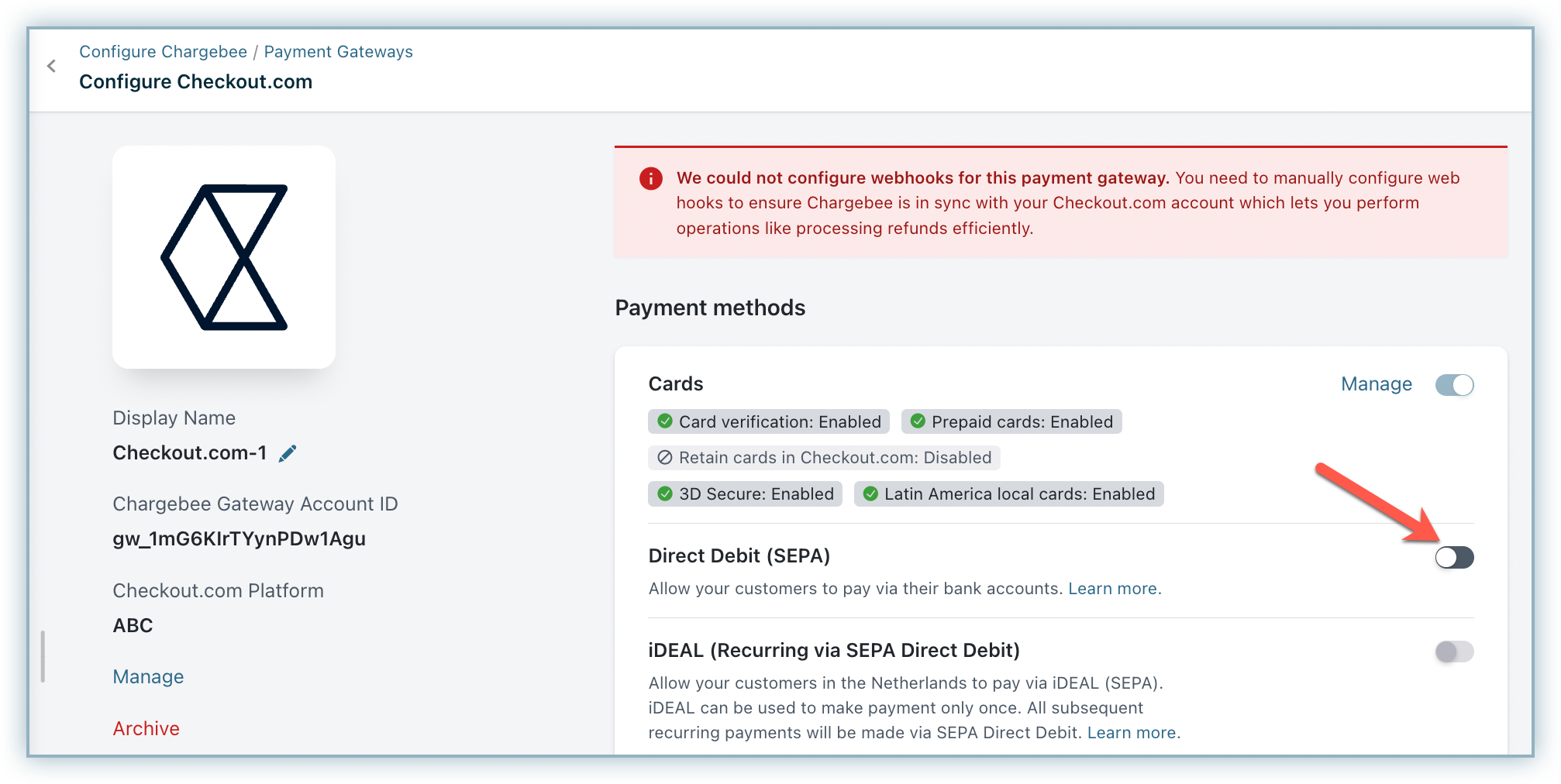
Task: Open Learn more for Direct Debit (SEPA)
Action: click(1115, 589)
